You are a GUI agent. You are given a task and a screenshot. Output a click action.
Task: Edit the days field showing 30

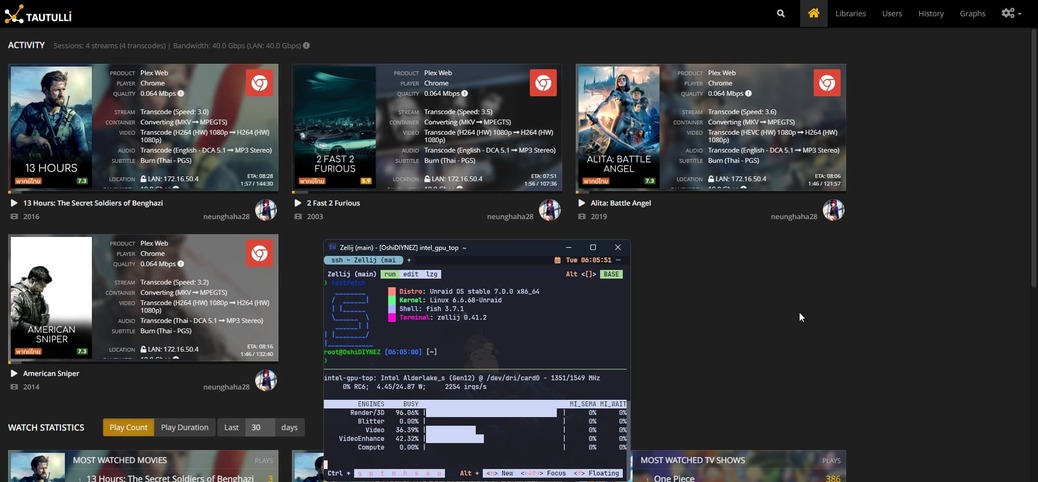[x=260, y=427]
